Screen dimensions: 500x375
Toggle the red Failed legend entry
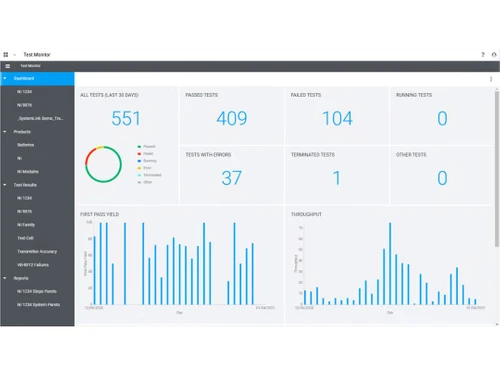145,154
